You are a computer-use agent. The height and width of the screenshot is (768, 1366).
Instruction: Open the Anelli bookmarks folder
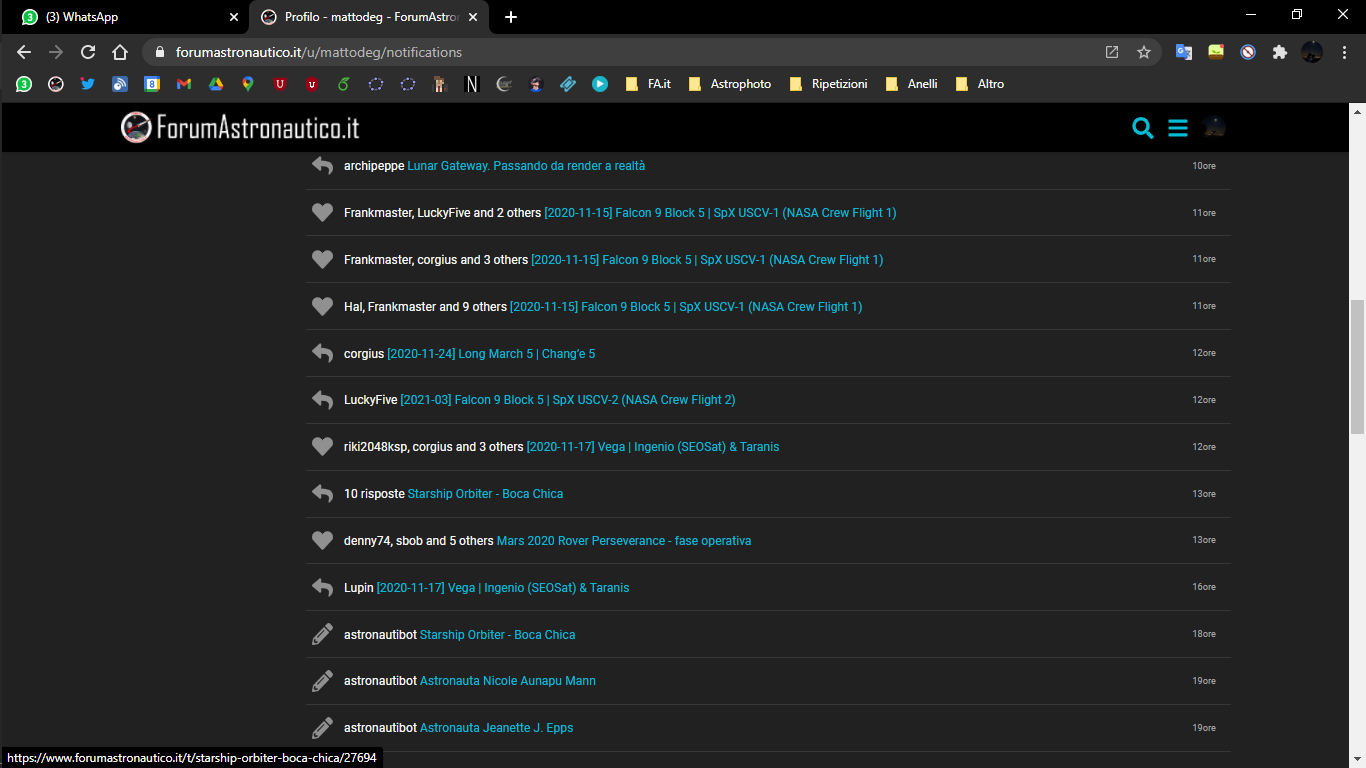tap(912, 84)
